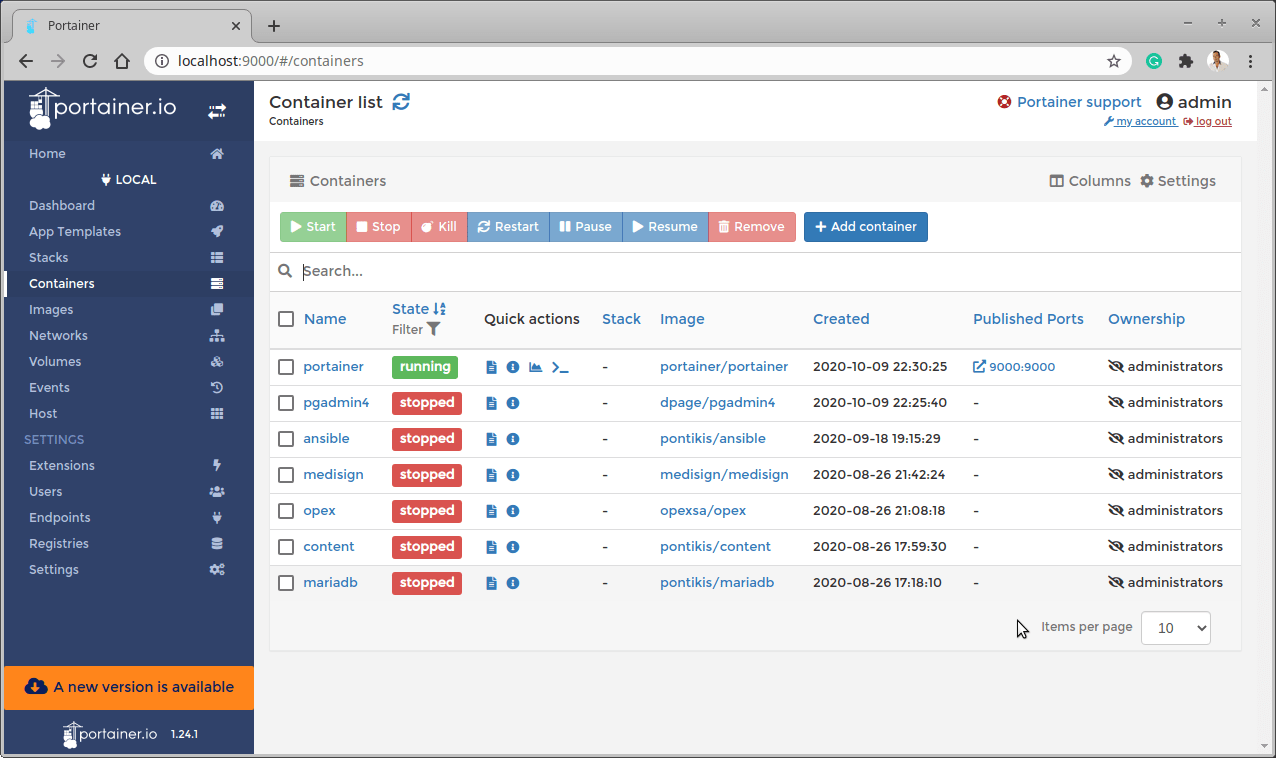Click the Chrome profile avatar
The width and height of the screenshot is (1276, 758).
point(1218,61)
